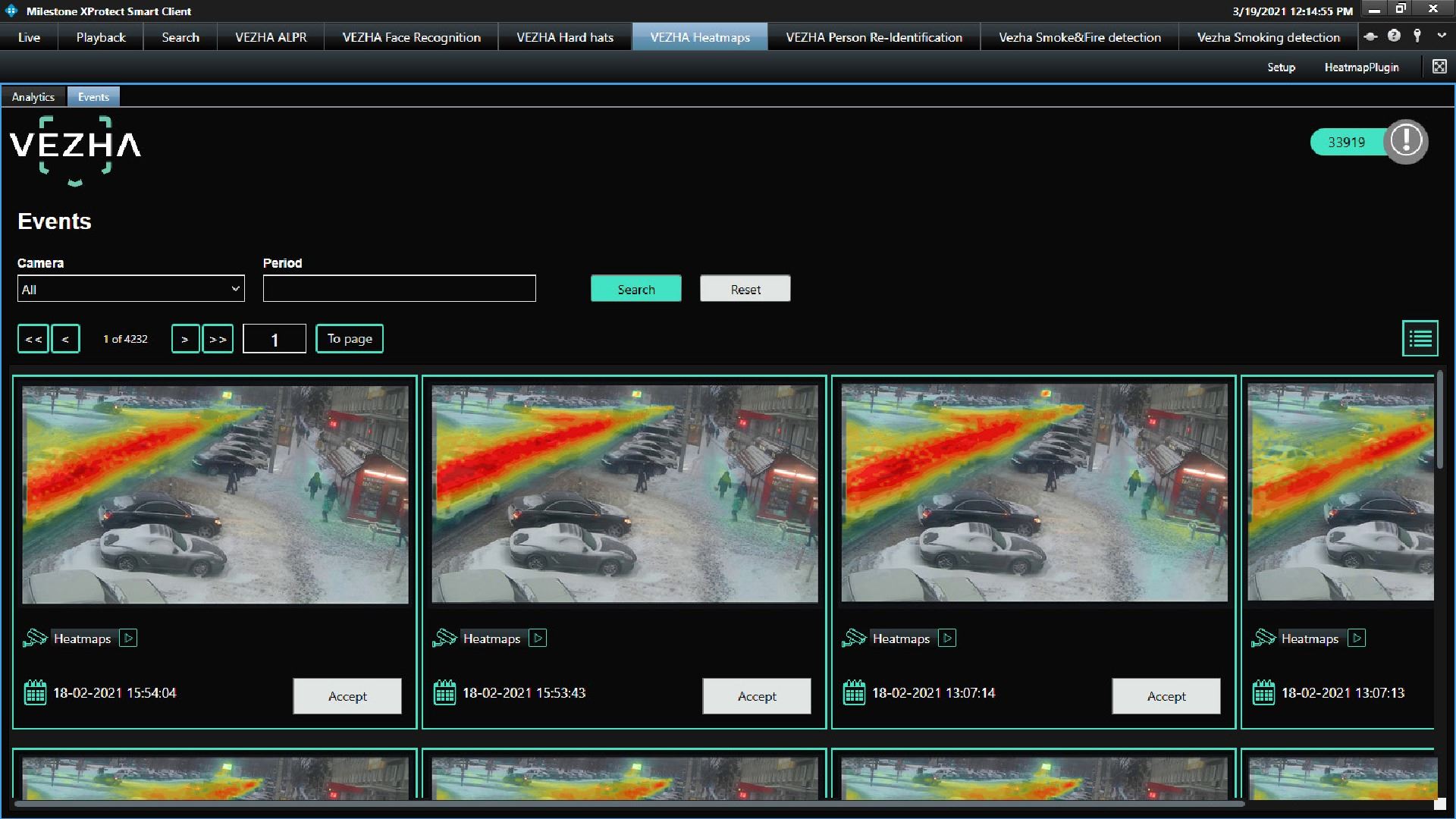The height and width of the screenshot is (819, 1456).
Task: Click the camera icon in the 13:07:14 event card
Action: (x=854, y=638)
